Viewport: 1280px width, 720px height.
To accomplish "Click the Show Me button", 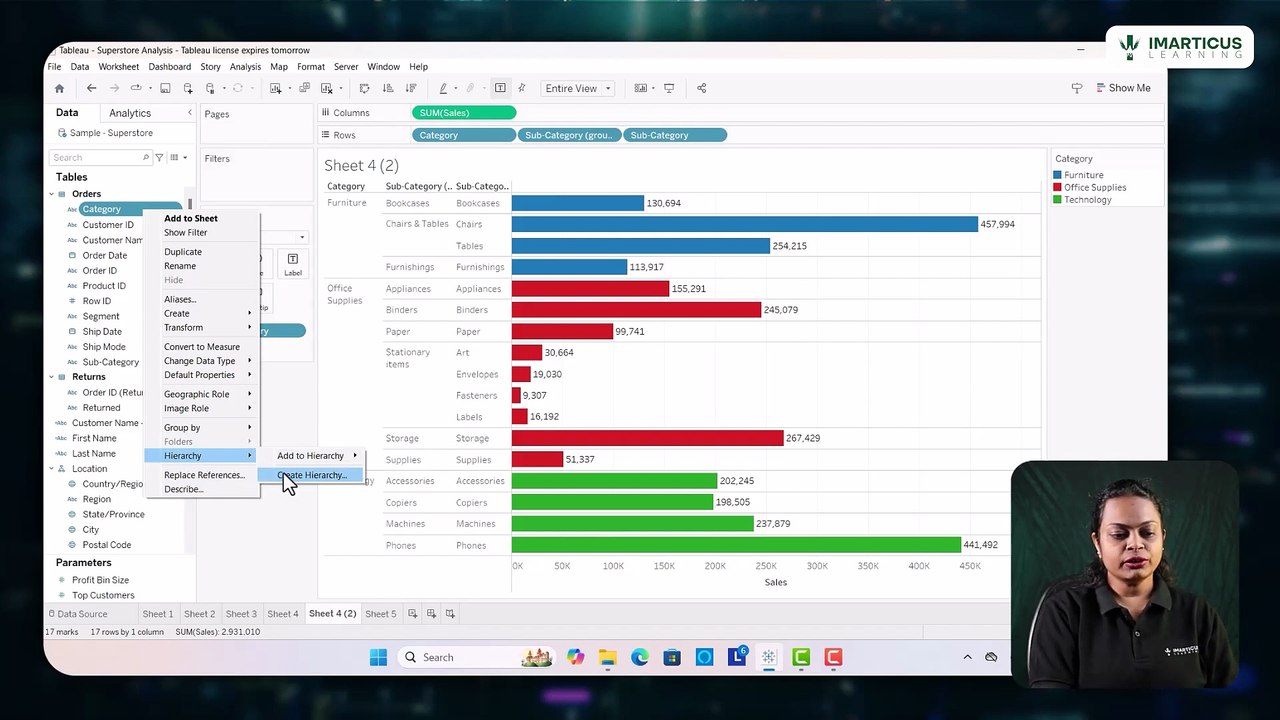I will [1123, 88].
